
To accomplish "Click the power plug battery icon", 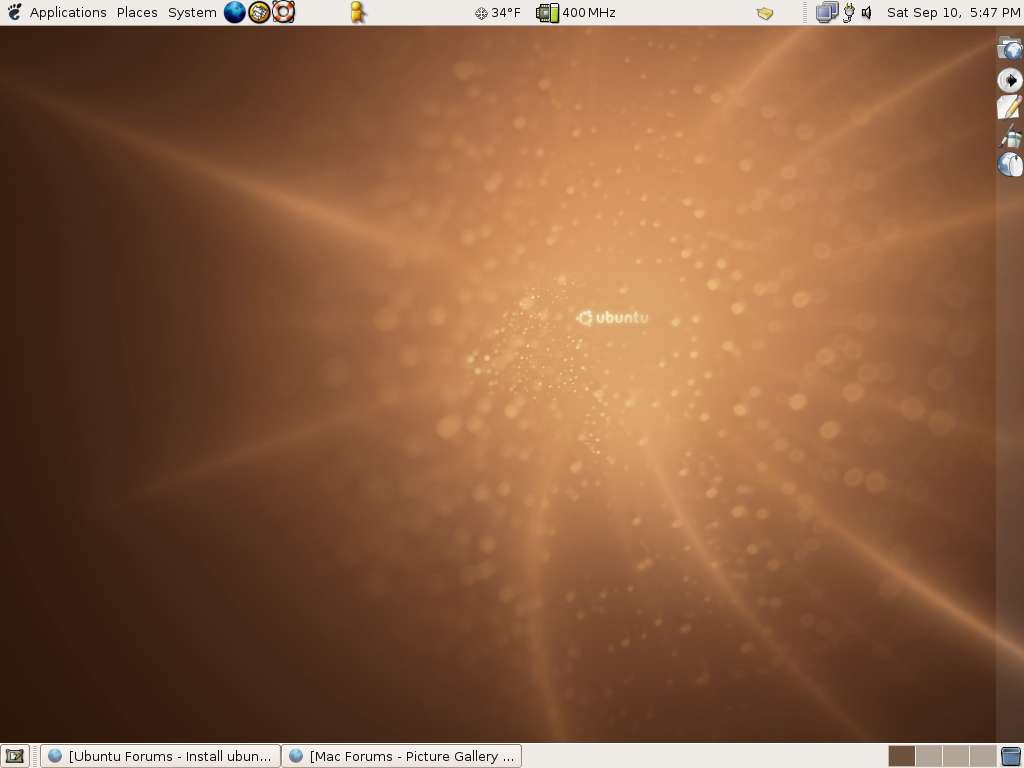I will (x=849, y=12).
